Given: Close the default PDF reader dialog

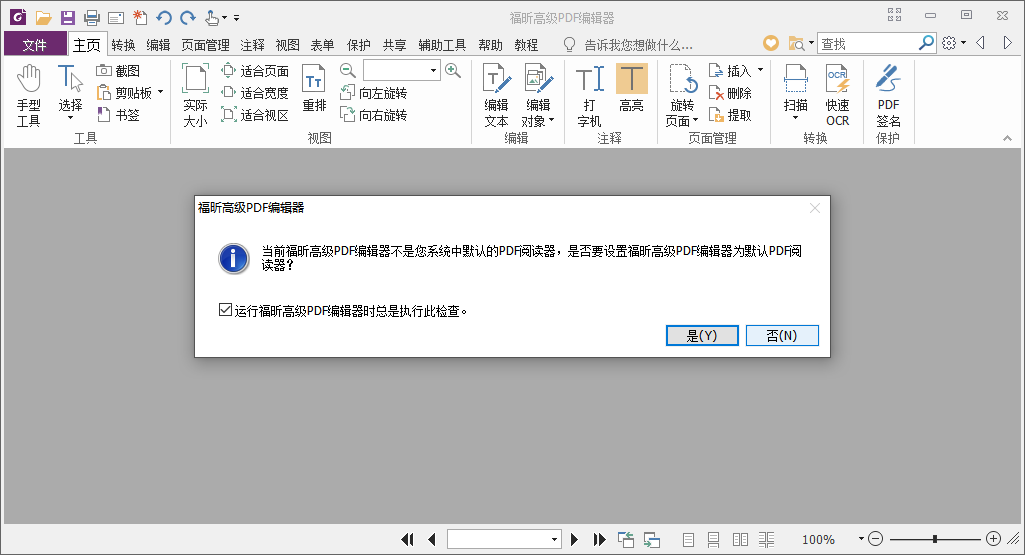Looking at the screenshot, I should (x=815, y=208).
